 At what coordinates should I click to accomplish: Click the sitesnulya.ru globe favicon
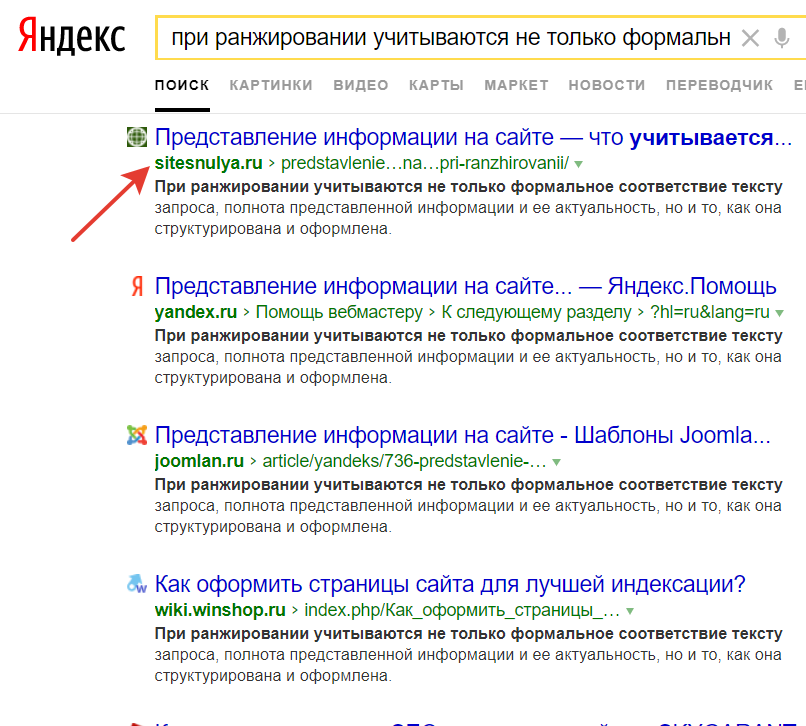click(137, 138)
